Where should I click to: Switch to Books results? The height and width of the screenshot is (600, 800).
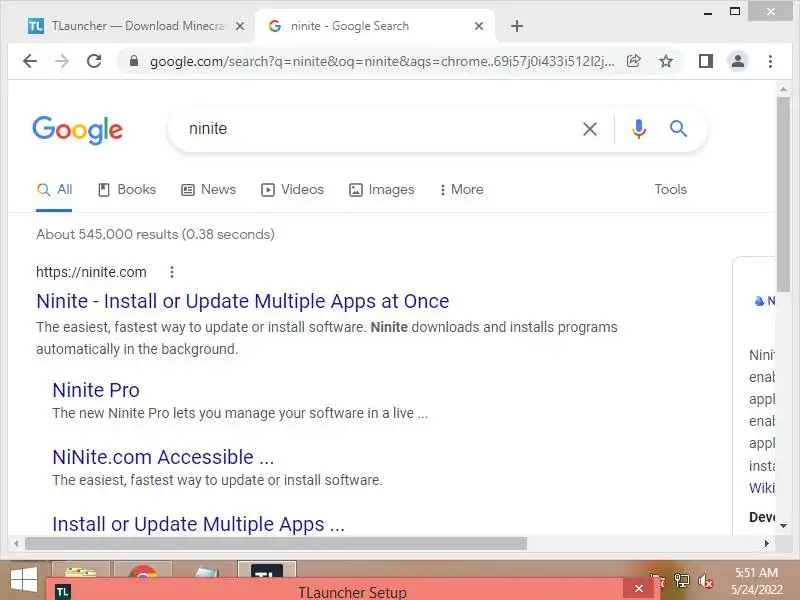[x=127, y=190]
